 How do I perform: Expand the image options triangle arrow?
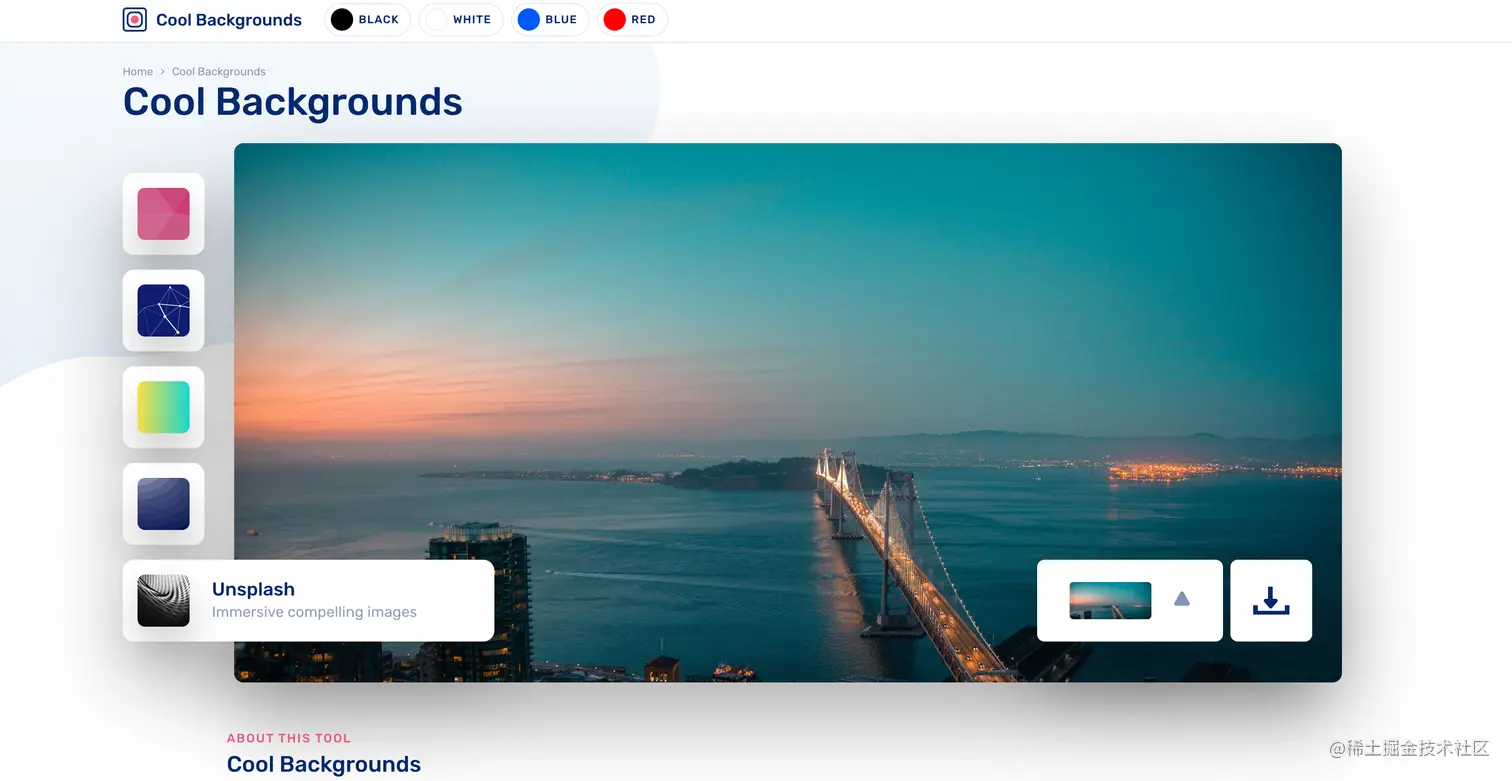[1182, 599]
